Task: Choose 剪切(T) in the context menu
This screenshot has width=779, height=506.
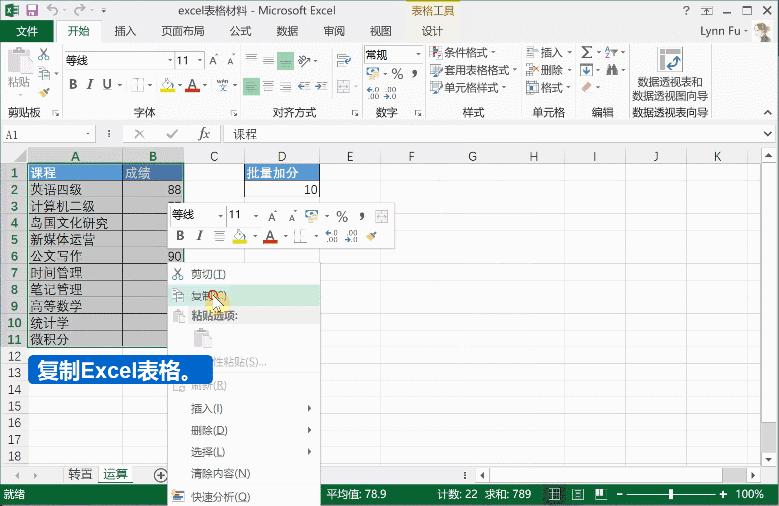Action: click(244, 274)
